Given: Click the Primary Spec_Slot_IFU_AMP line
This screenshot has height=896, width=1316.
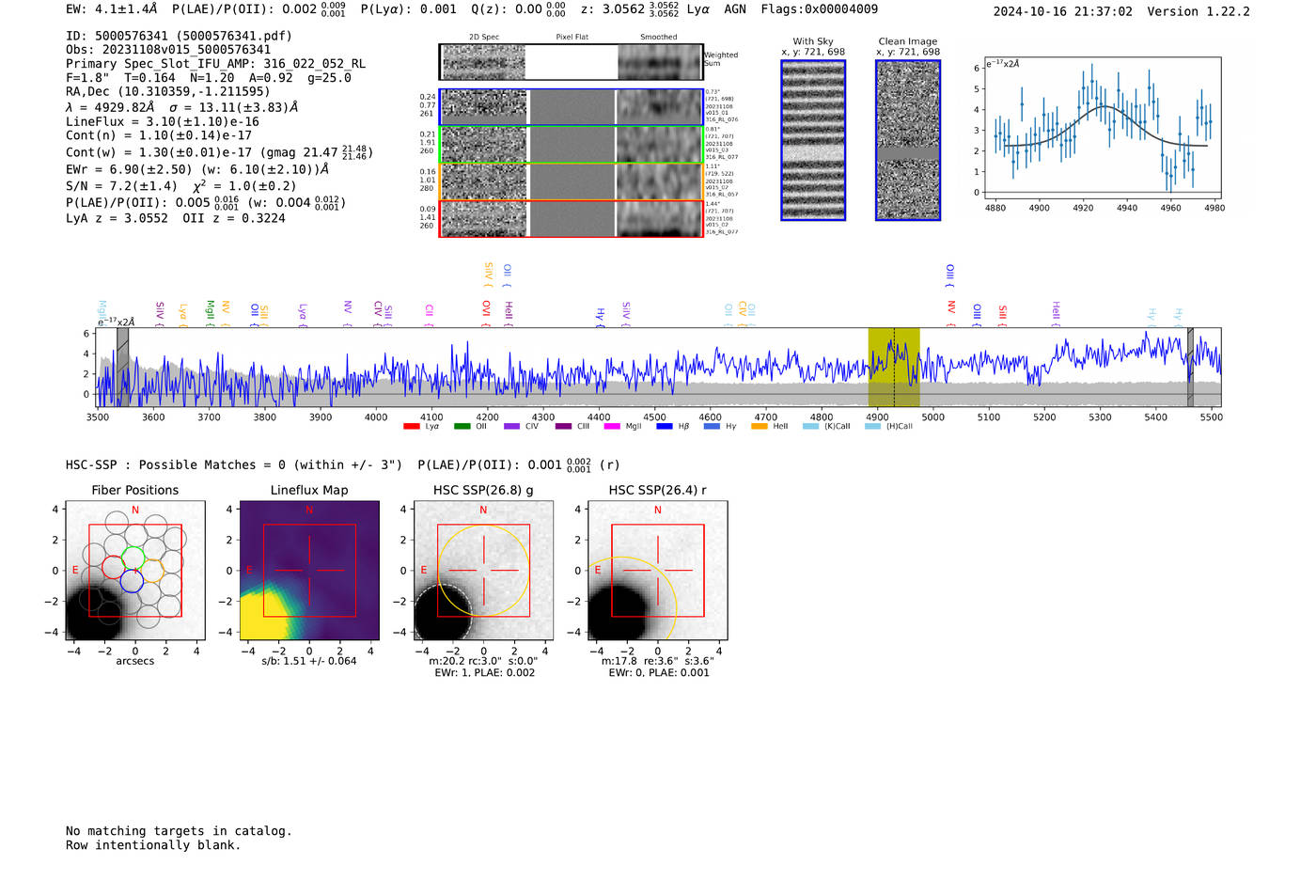Looking at the screenshot, I should pos(215,64).
